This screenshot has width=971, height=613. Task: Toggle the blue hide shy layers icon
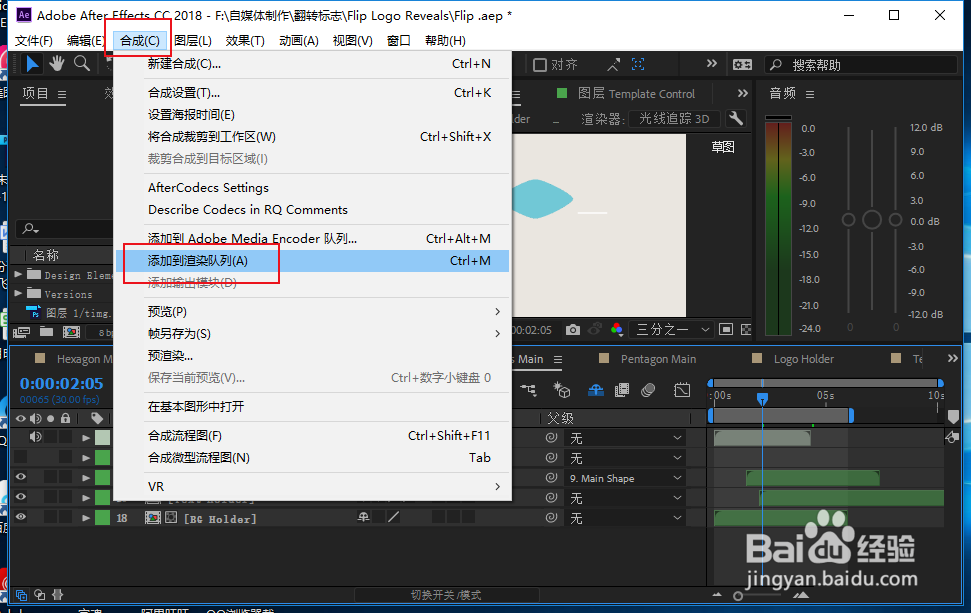(x=596, y=390)
